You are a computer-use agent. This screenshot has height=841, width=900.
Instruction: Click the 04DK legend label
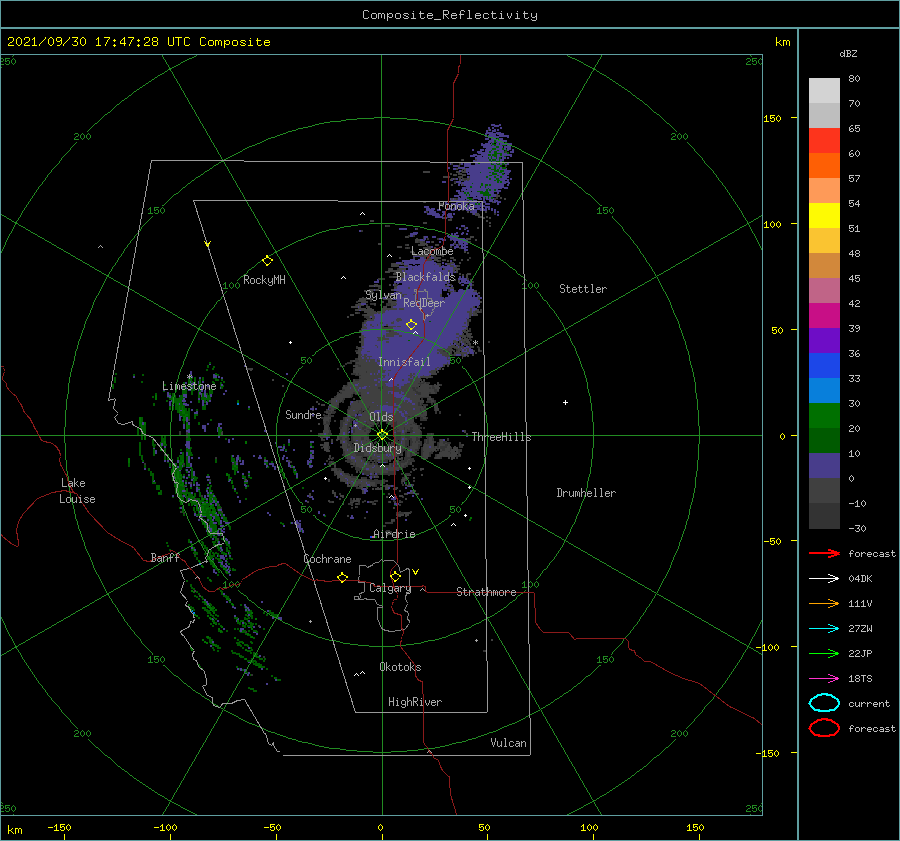[x=860, y=579]
